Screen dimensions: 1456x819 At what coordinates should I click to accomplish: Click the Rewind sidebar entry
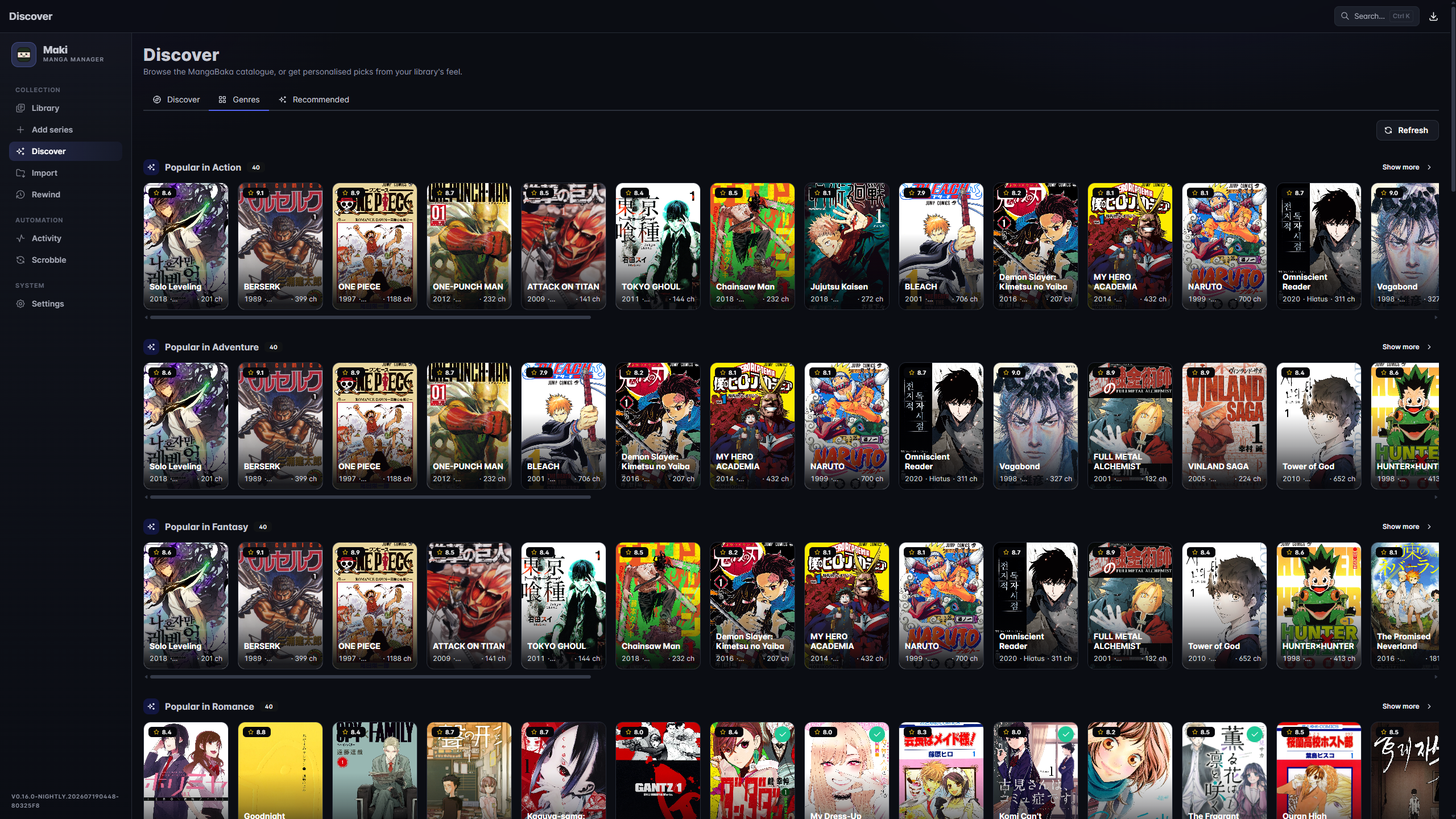coord(65,195)
